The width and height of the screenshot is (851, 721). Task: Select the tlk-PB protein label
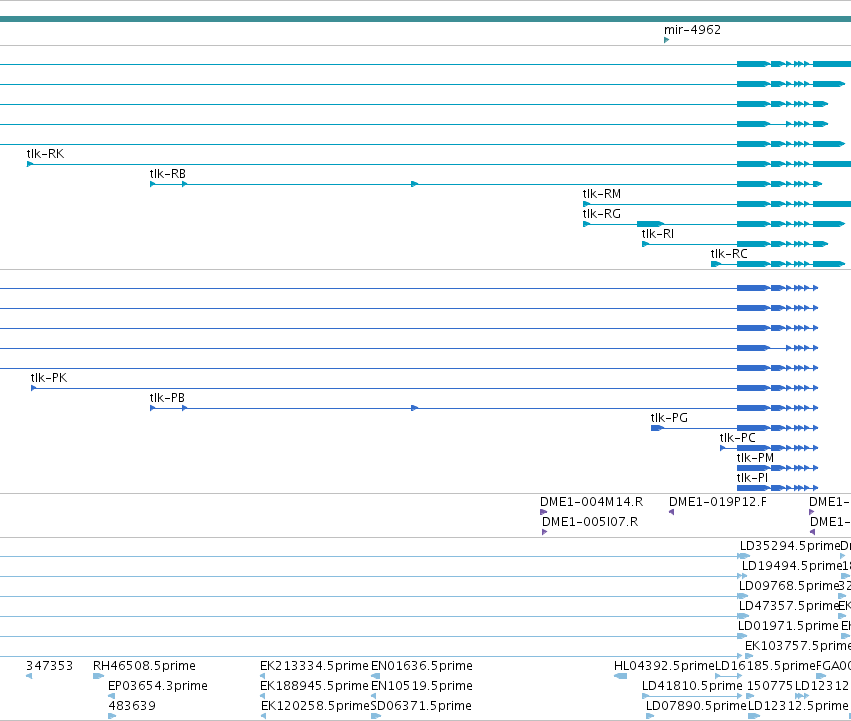click(167, 398)
